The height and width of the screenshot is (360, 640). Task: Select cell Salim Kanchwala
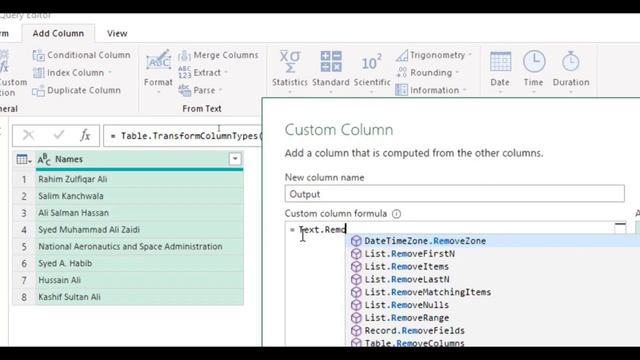(x=140, y=196)
